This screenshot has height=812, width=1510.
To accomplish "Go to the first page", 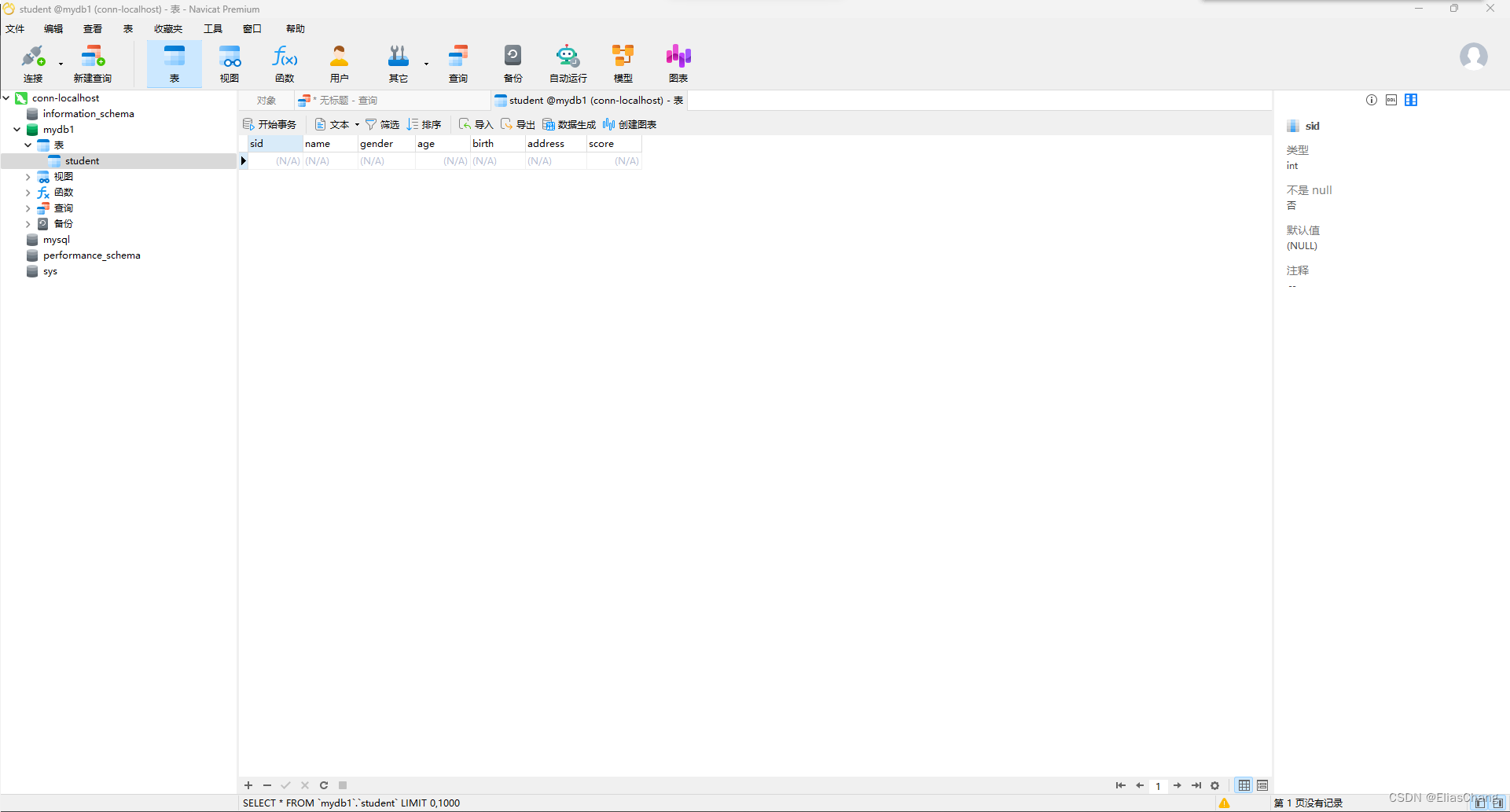I will (x=1120, y=785).
